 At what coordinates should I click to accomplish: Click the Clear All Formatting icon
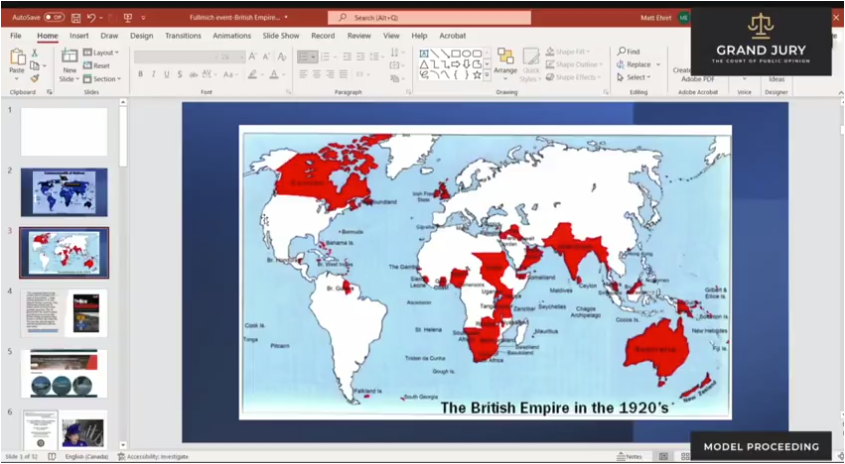(x=281, y=57)
